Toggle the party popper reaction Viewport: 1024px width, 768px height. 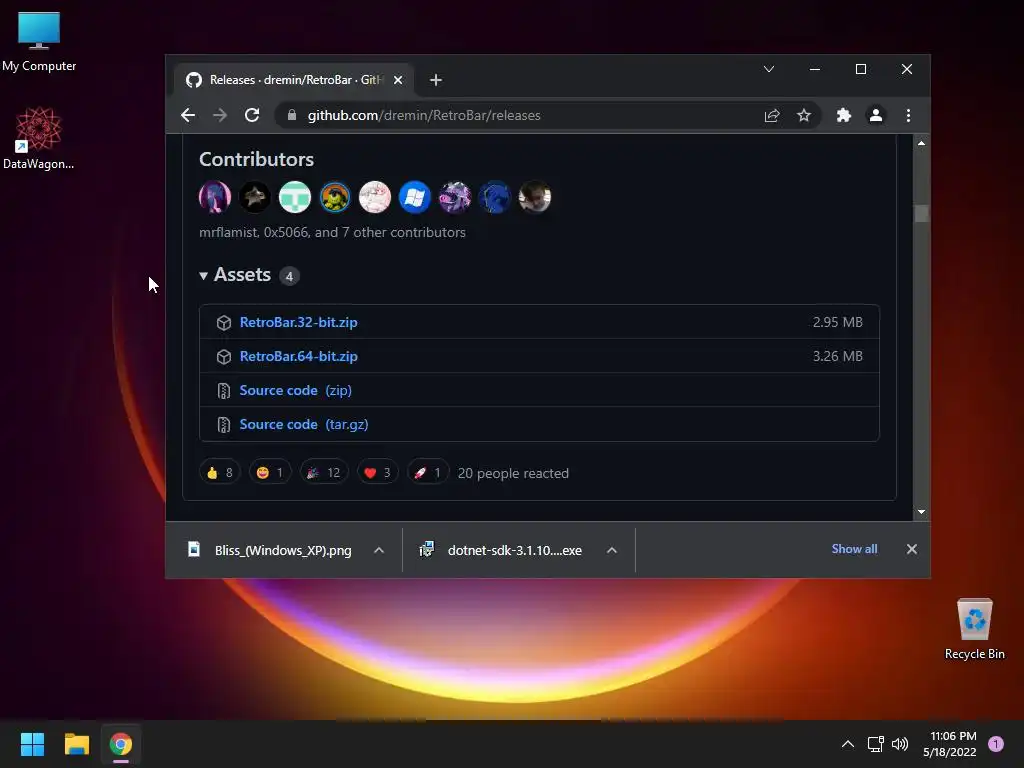point(324,473)
